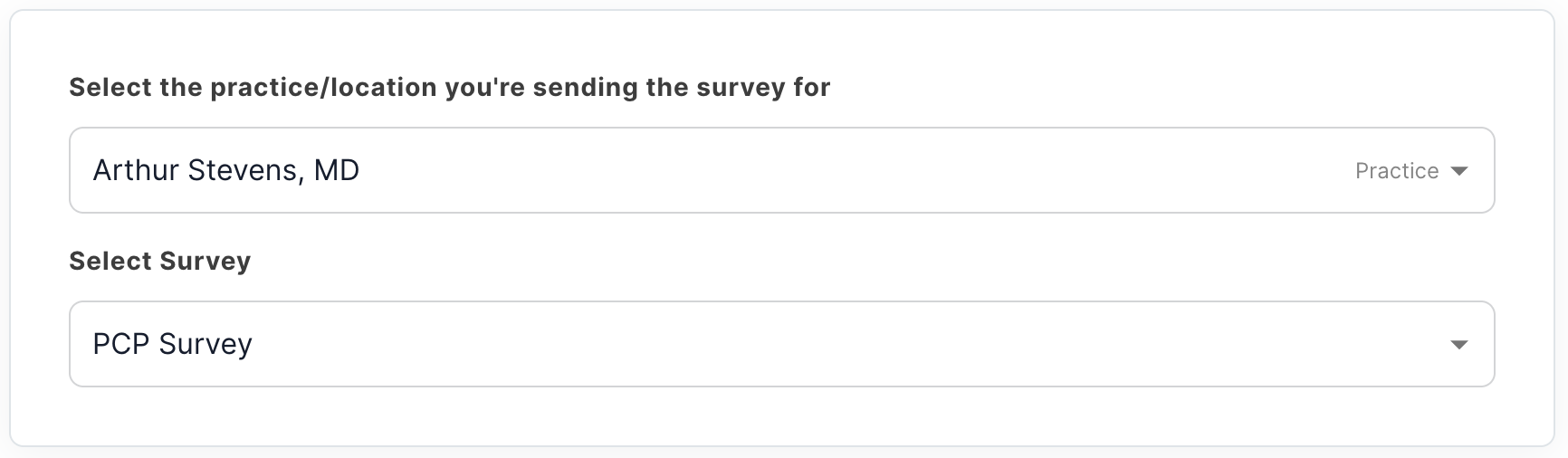Click the gray Practice type label

coord(1397,171)
